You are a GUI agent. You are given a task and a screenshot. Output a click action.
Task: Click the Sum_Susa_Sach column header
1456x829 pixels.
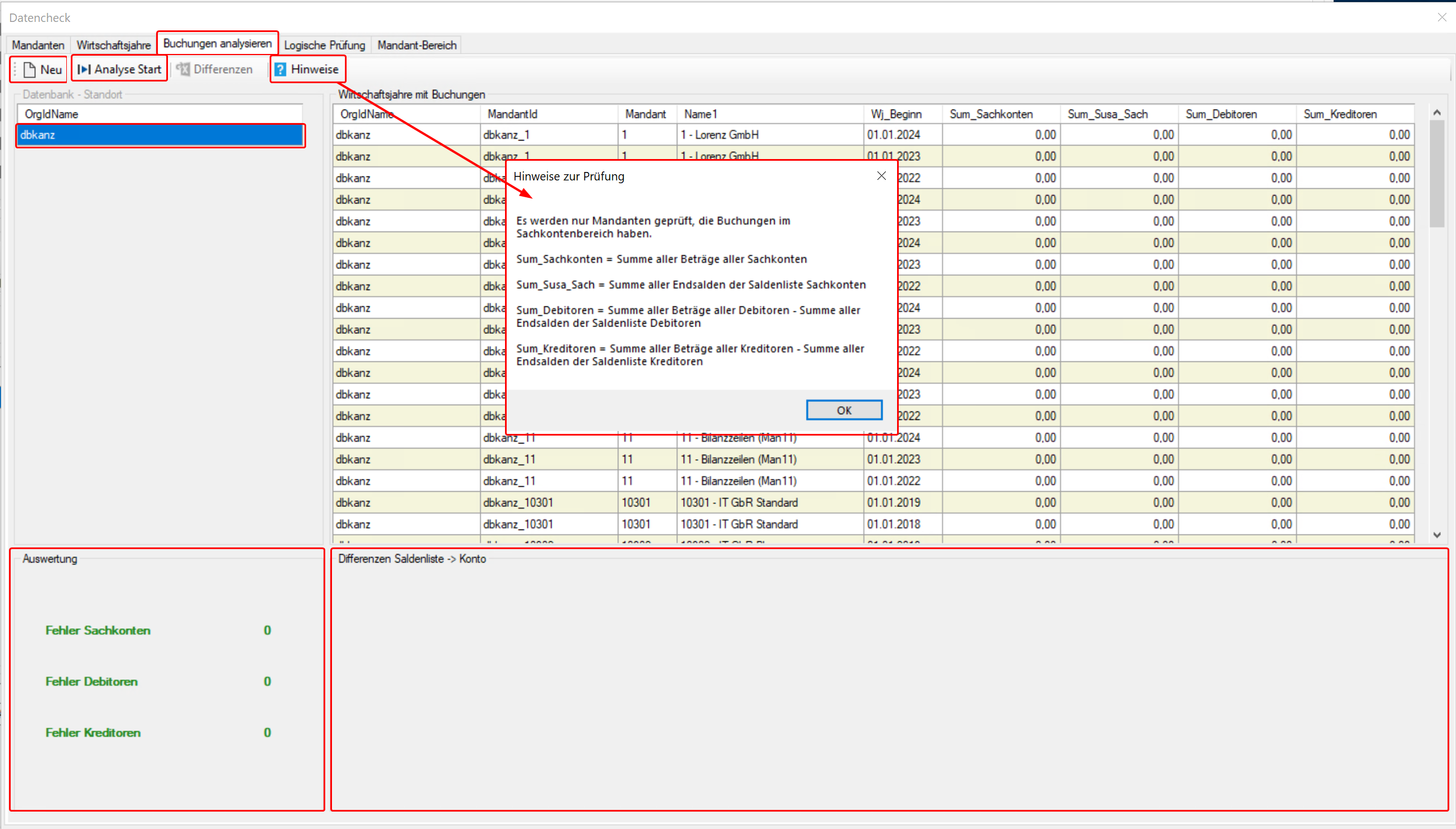(x=1119, y=114)
